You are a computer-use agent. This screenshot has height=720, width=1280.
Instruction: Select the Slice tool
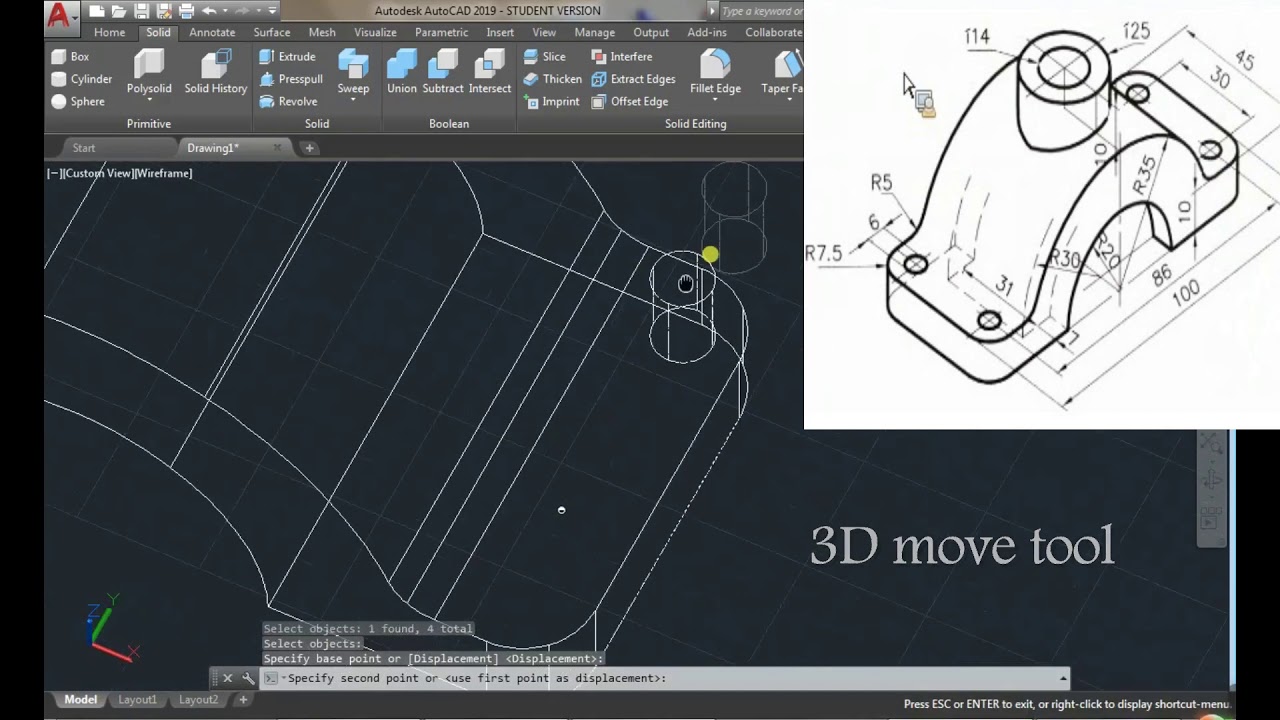(545, 57)
